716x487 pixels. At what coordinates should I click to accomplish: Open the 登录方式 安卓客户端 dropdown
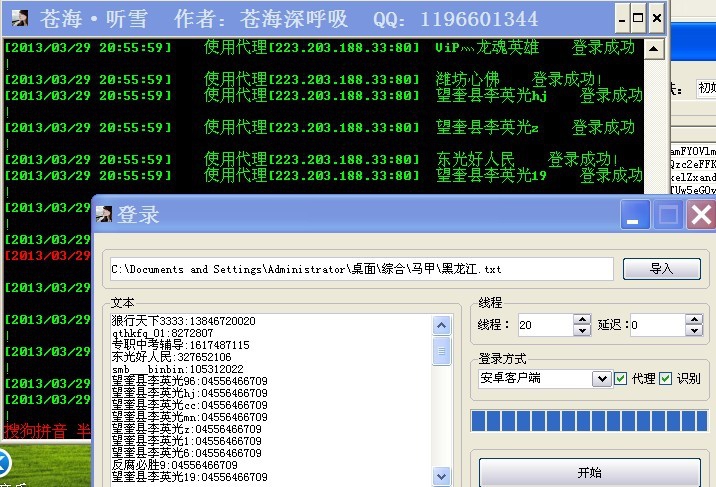pos(601,379)
